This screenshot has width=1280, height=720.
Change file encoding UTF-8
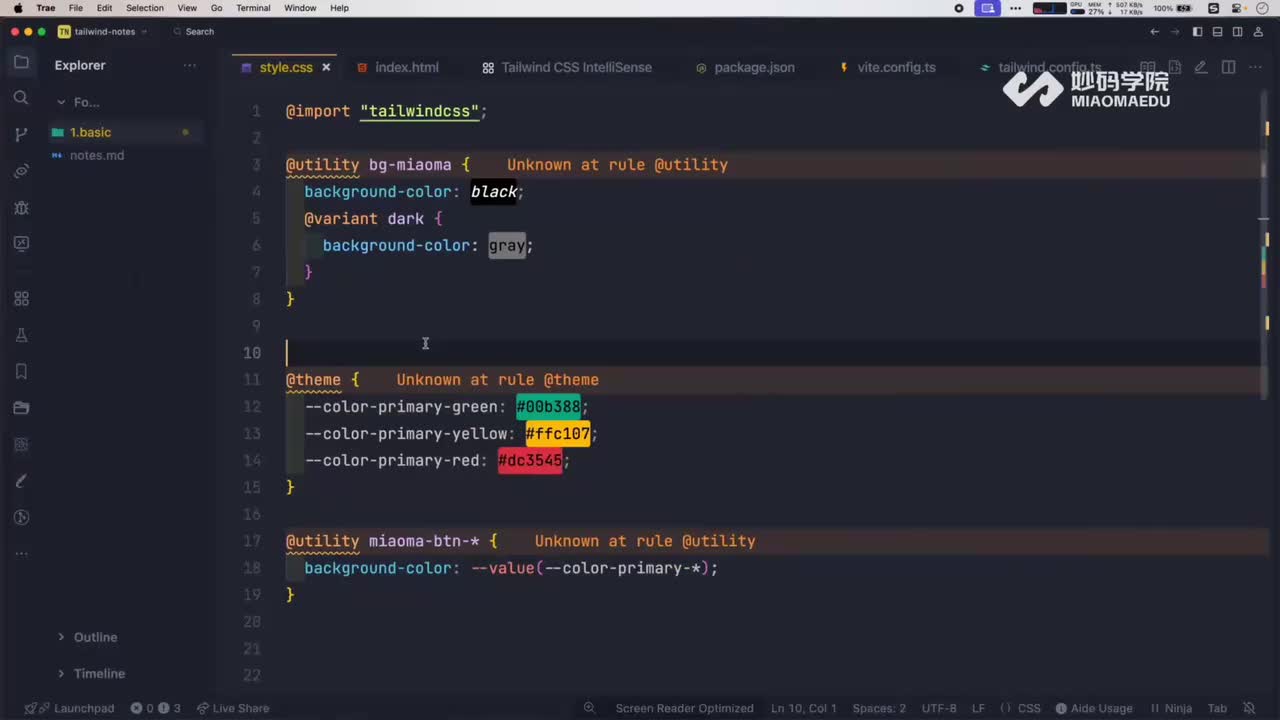(x=939, y=708)
